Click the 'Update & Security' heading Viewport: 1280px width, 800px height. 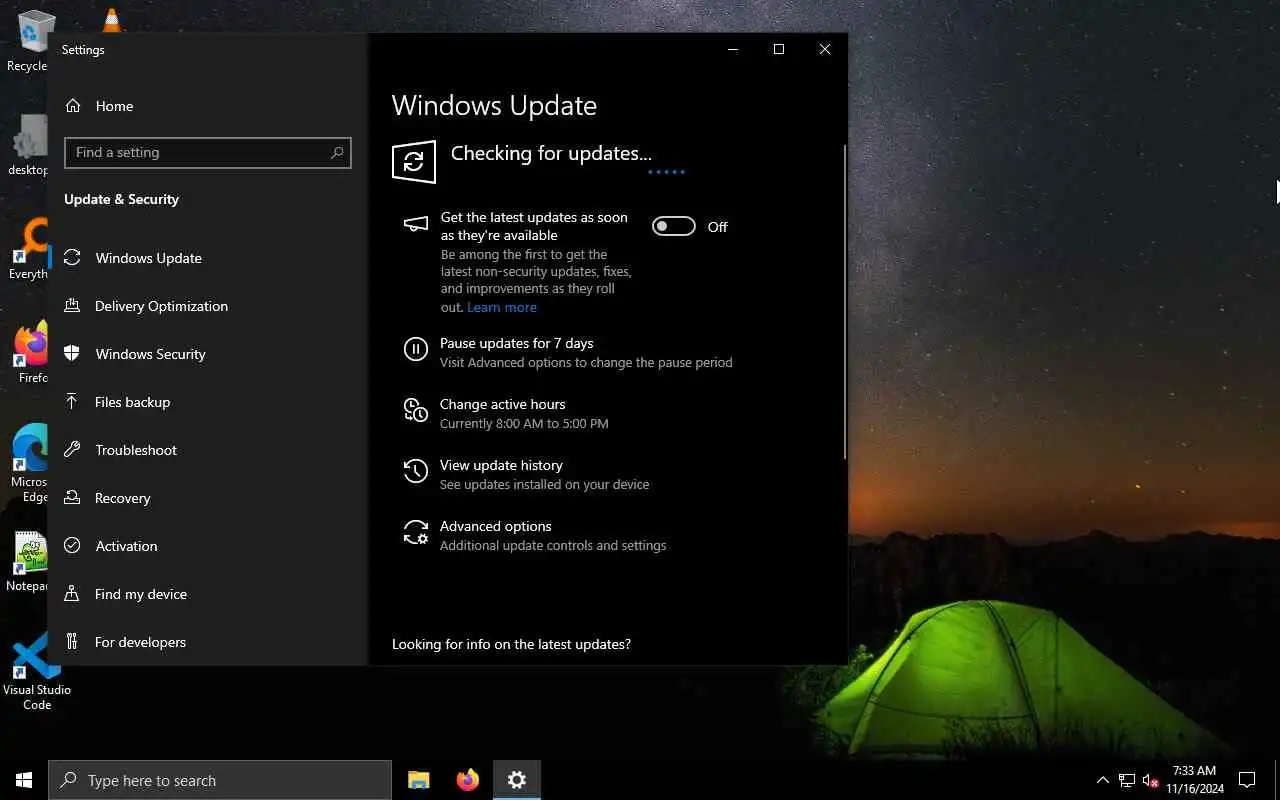click(121, 199)
